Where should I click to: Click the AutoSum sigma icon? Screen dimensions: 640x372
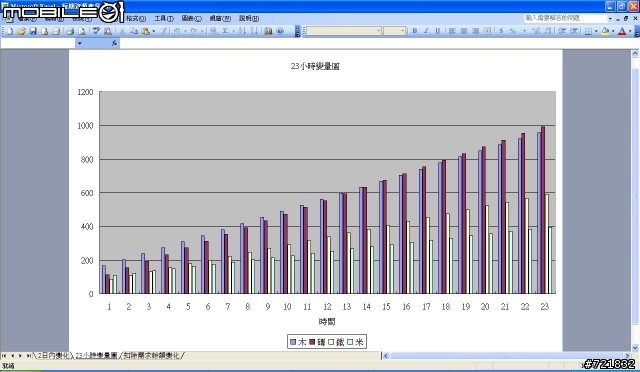point(225,31)
